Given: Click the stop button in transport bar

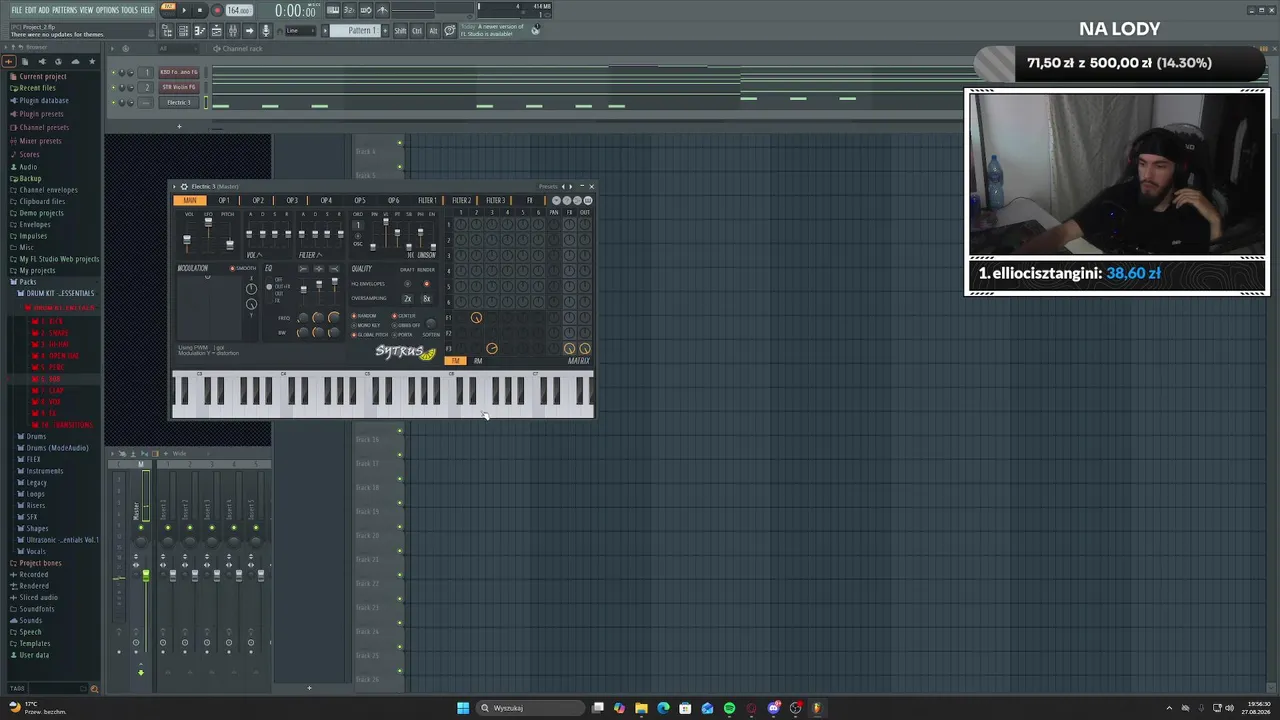Looking at the screenshot, I should point(200,10).
